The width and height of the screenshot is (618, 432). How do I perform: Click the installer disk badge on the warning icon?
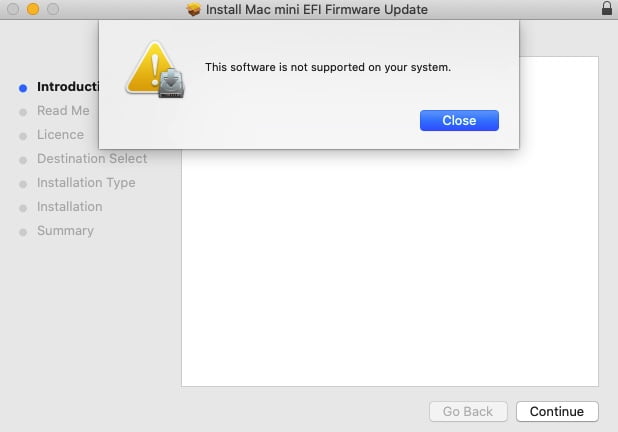(x=171, y=83)
